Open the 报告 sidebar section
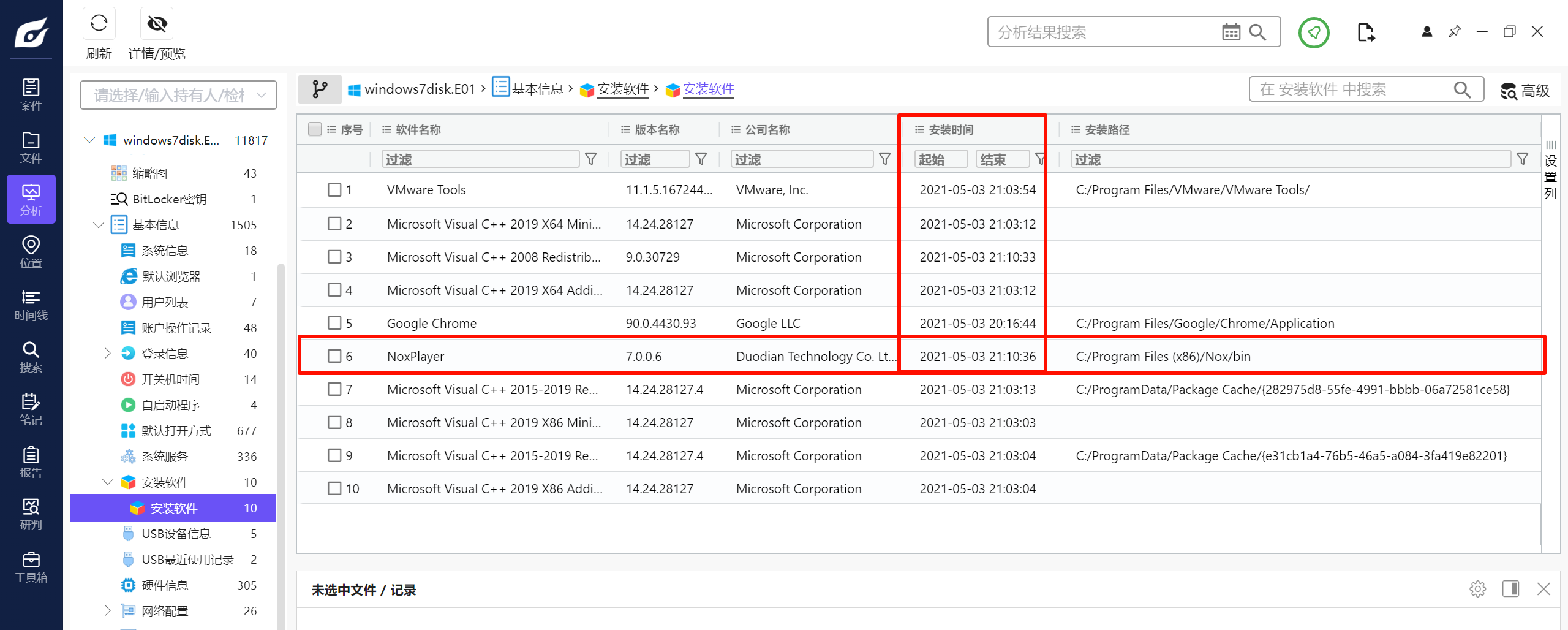Viewport: 1568px width, 630px height. click(31, 462)
